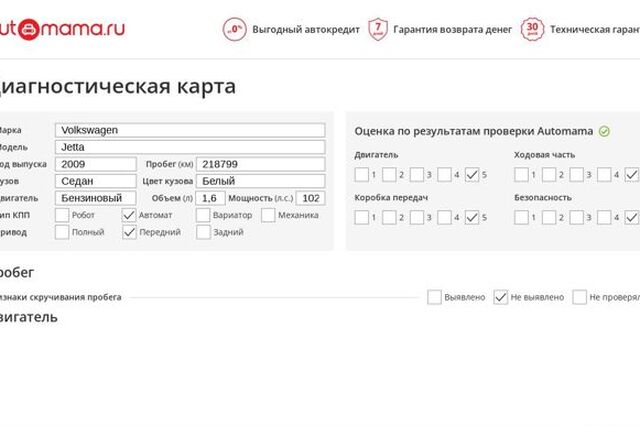
Task: Set Коробка передач rating checkbox to 3
Action: (x=417, y=217)
